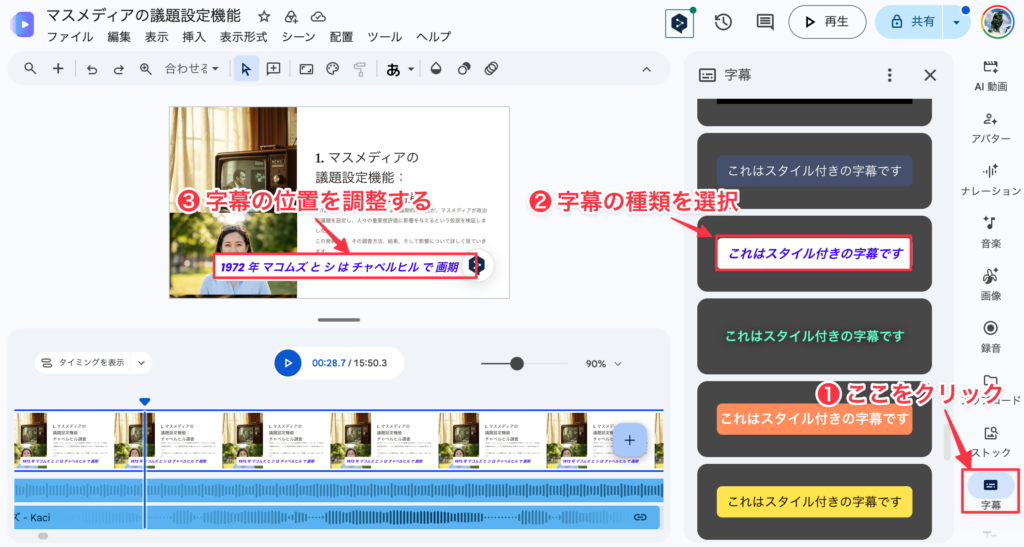
Task: Star the マスメディアの議題設定機能 document
Action: coord(264,16)
